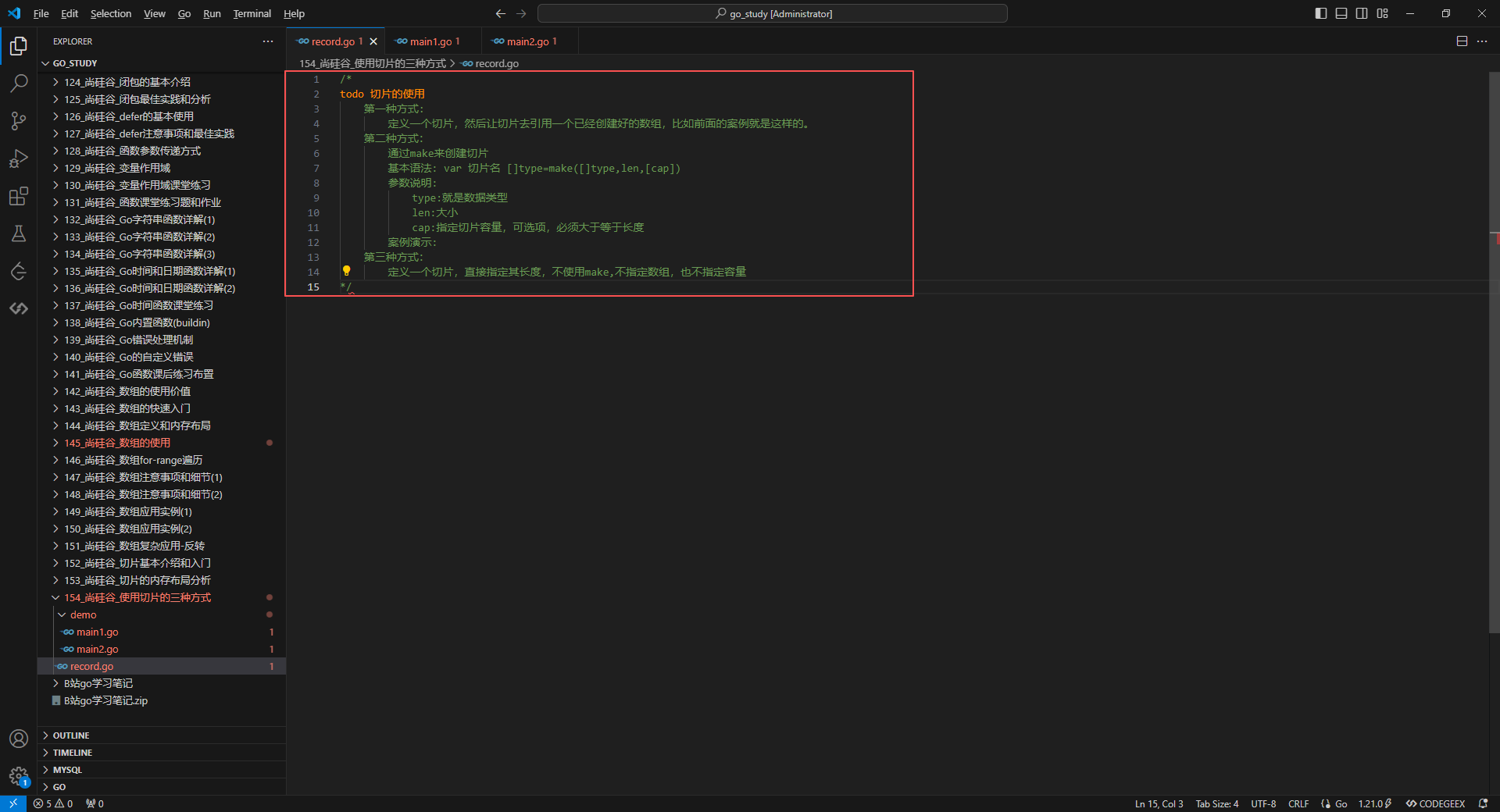Select B站go学习笔记.zip file
Image resolution: width=1500 pixels, height=812 pixels.
point(162,700)
